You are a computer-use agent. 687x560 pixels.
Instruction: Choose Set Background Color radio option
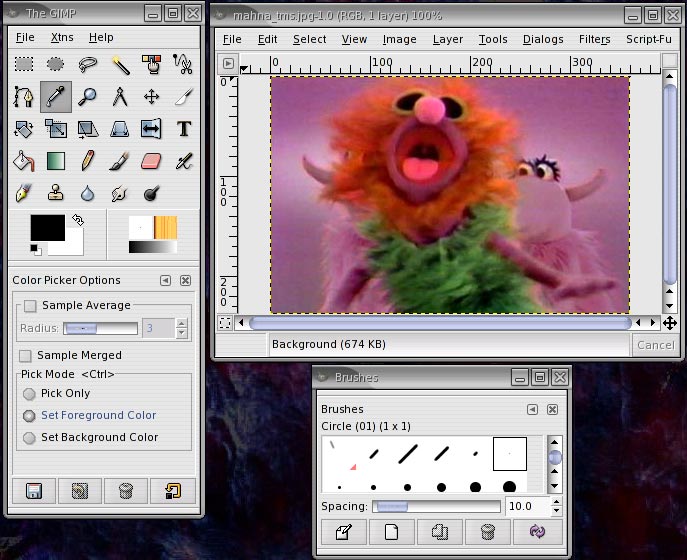(29, 437)
